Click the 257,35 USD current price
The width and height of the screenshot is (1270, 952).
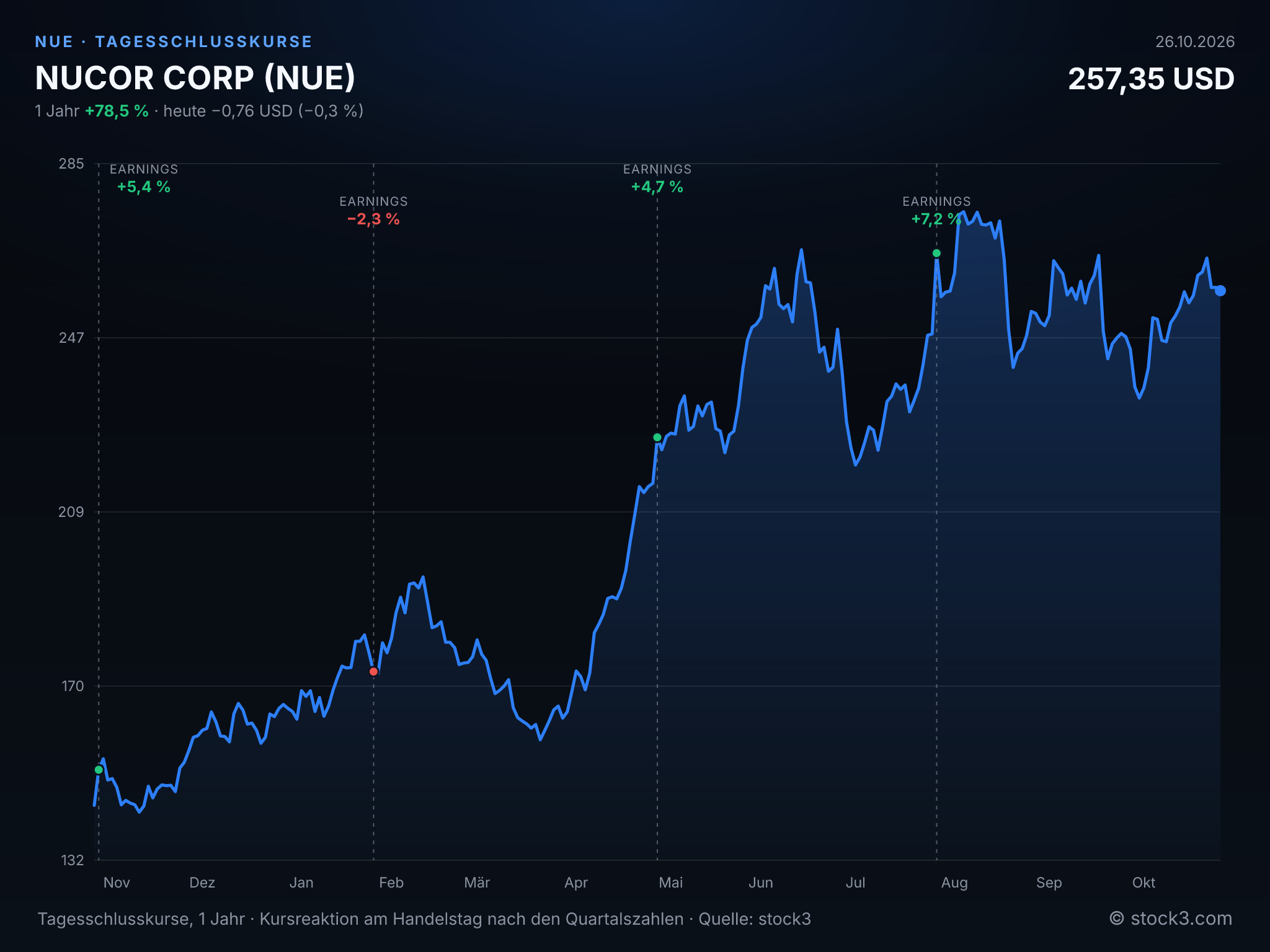pos(1151,79)
